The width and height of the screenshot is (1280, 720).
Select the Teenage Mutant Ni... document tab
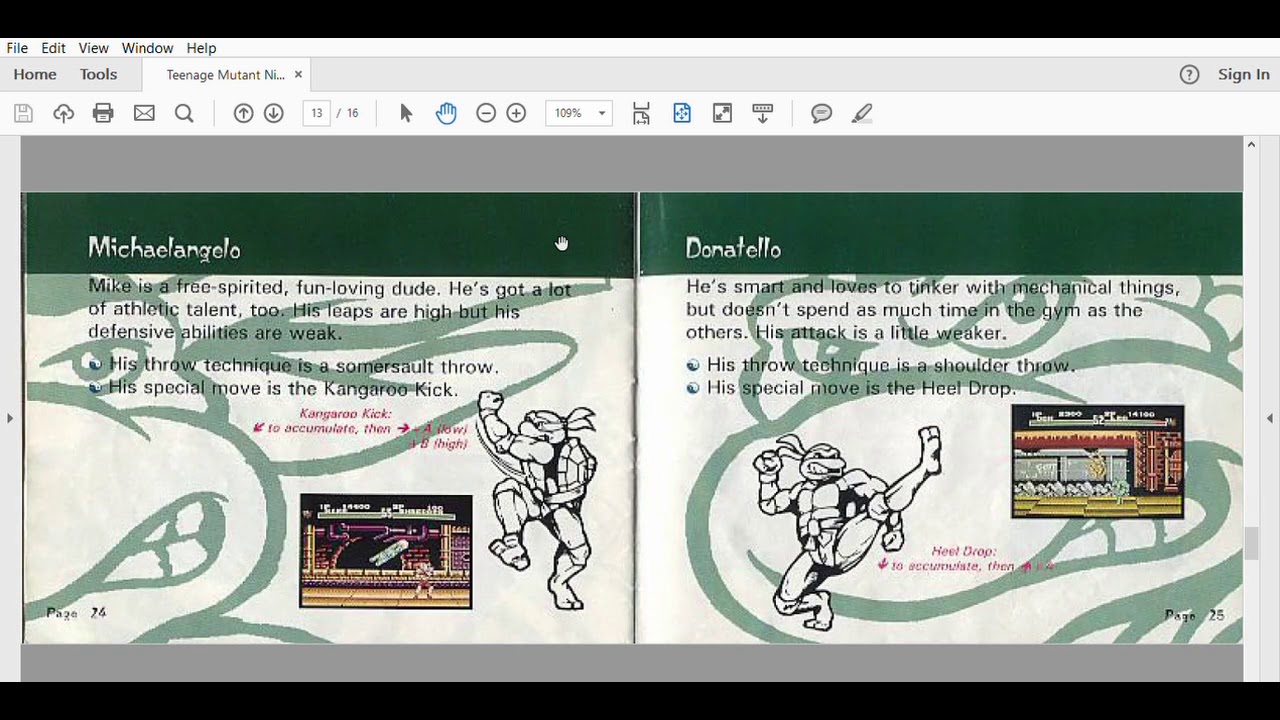pos(225,74)
